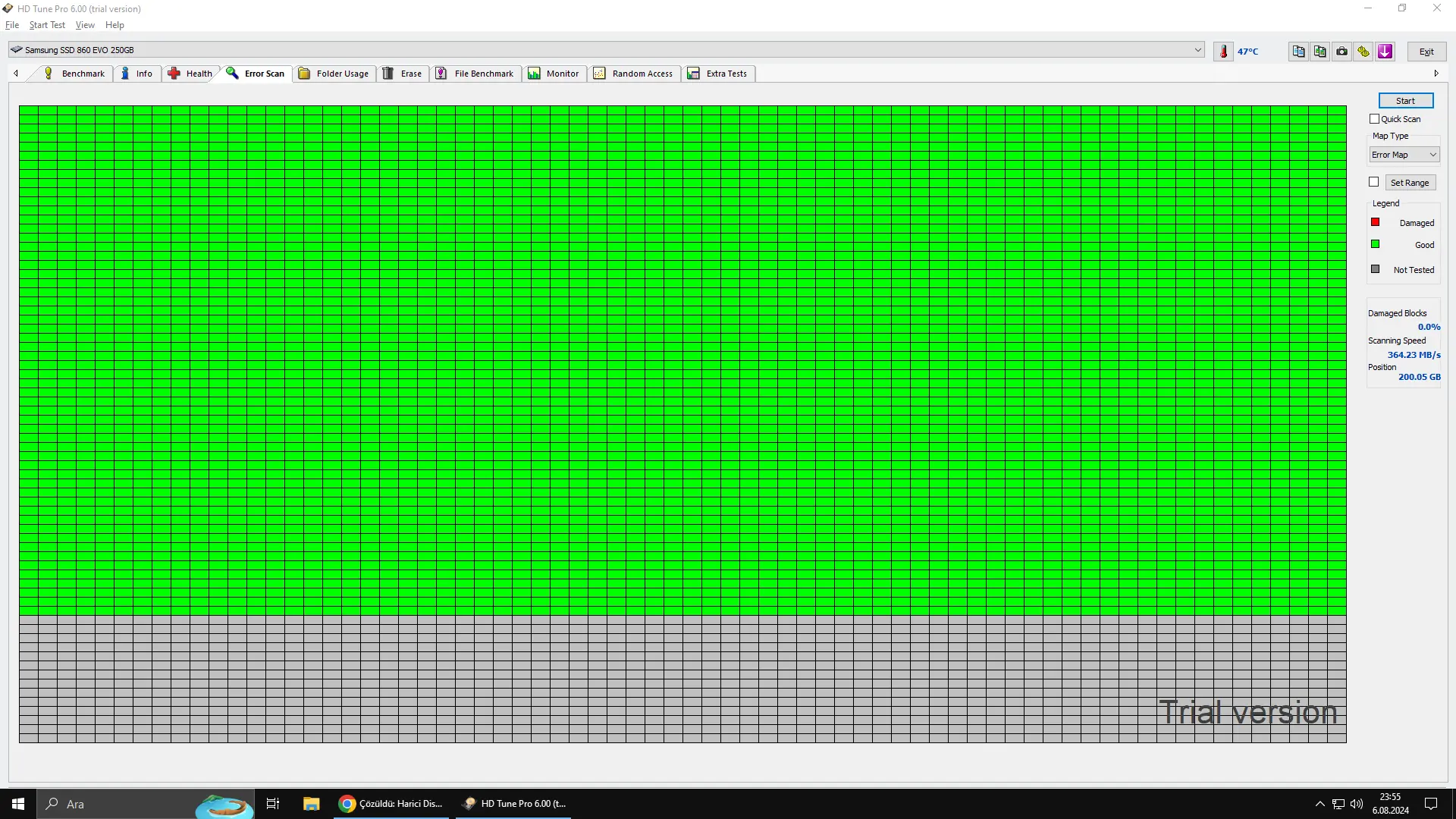Image resolution: width=1456 pixels, height=819 pixels.
Task: Open the File menu
Action: [12, 25]
